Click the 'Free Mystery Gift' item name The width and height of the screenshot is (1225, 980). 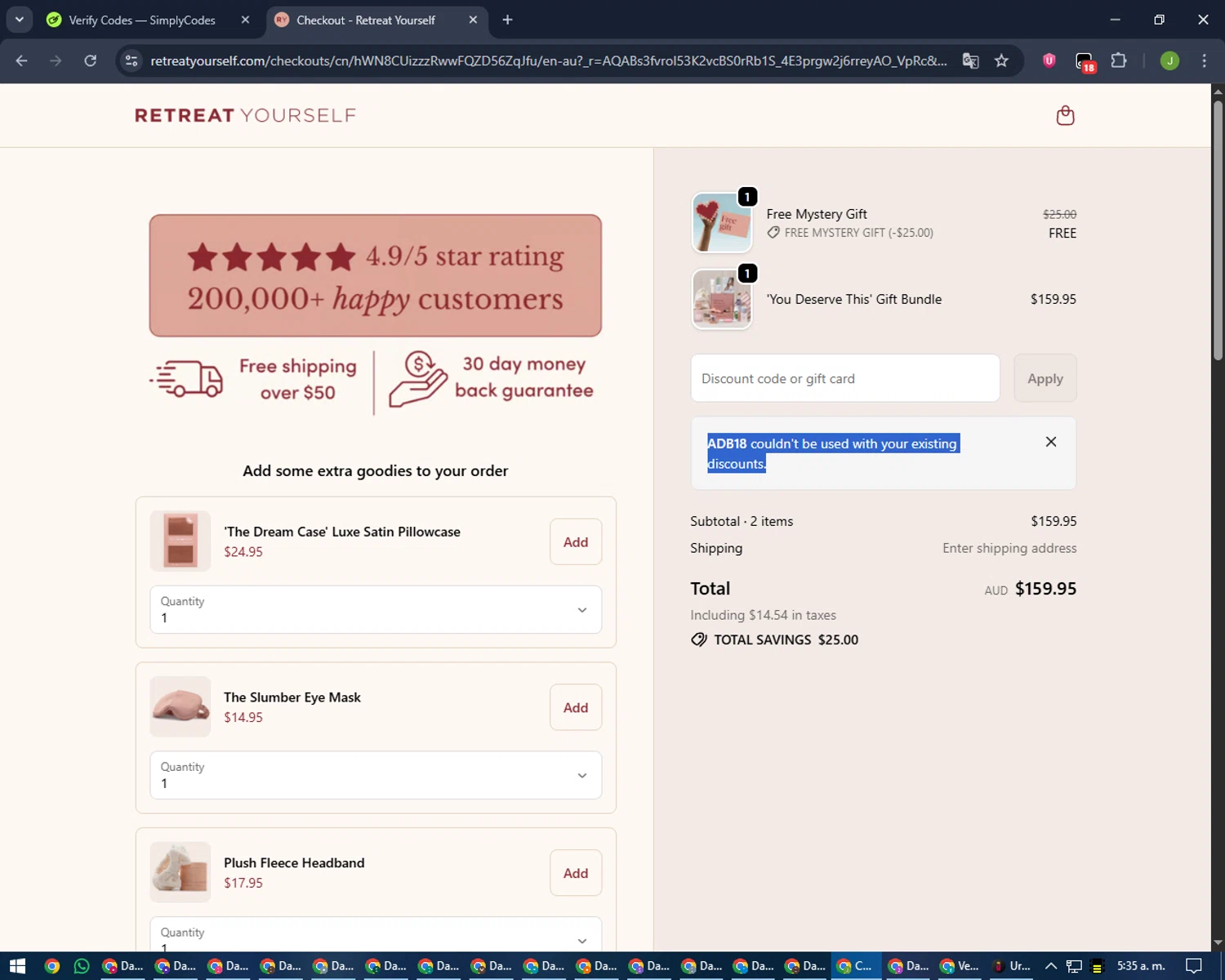coord(817,214)
